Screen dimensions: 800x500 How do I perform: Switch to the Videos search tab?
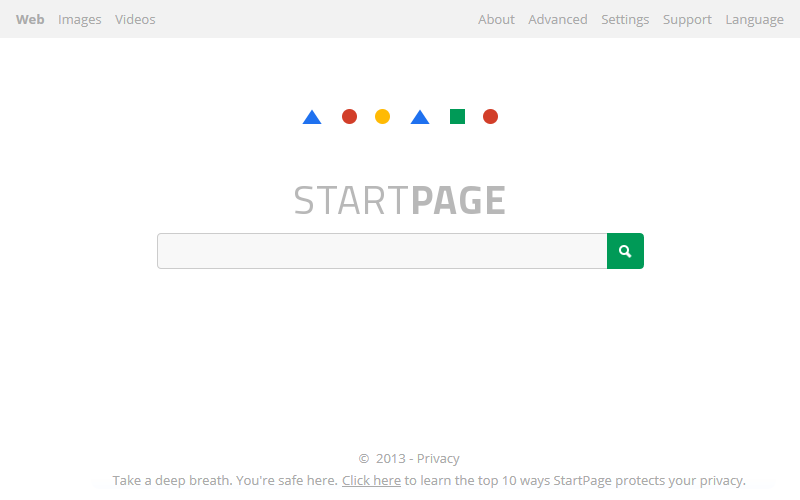coord(135,19)
